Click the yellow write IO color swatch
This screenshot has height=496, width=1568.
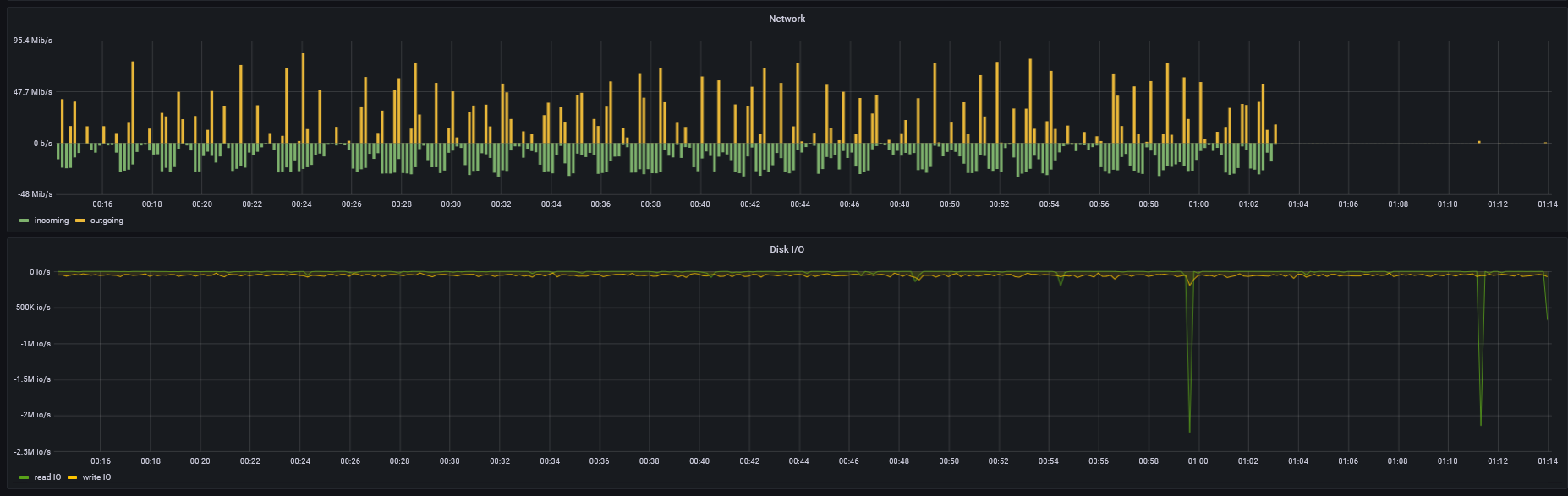pos(73,477)
